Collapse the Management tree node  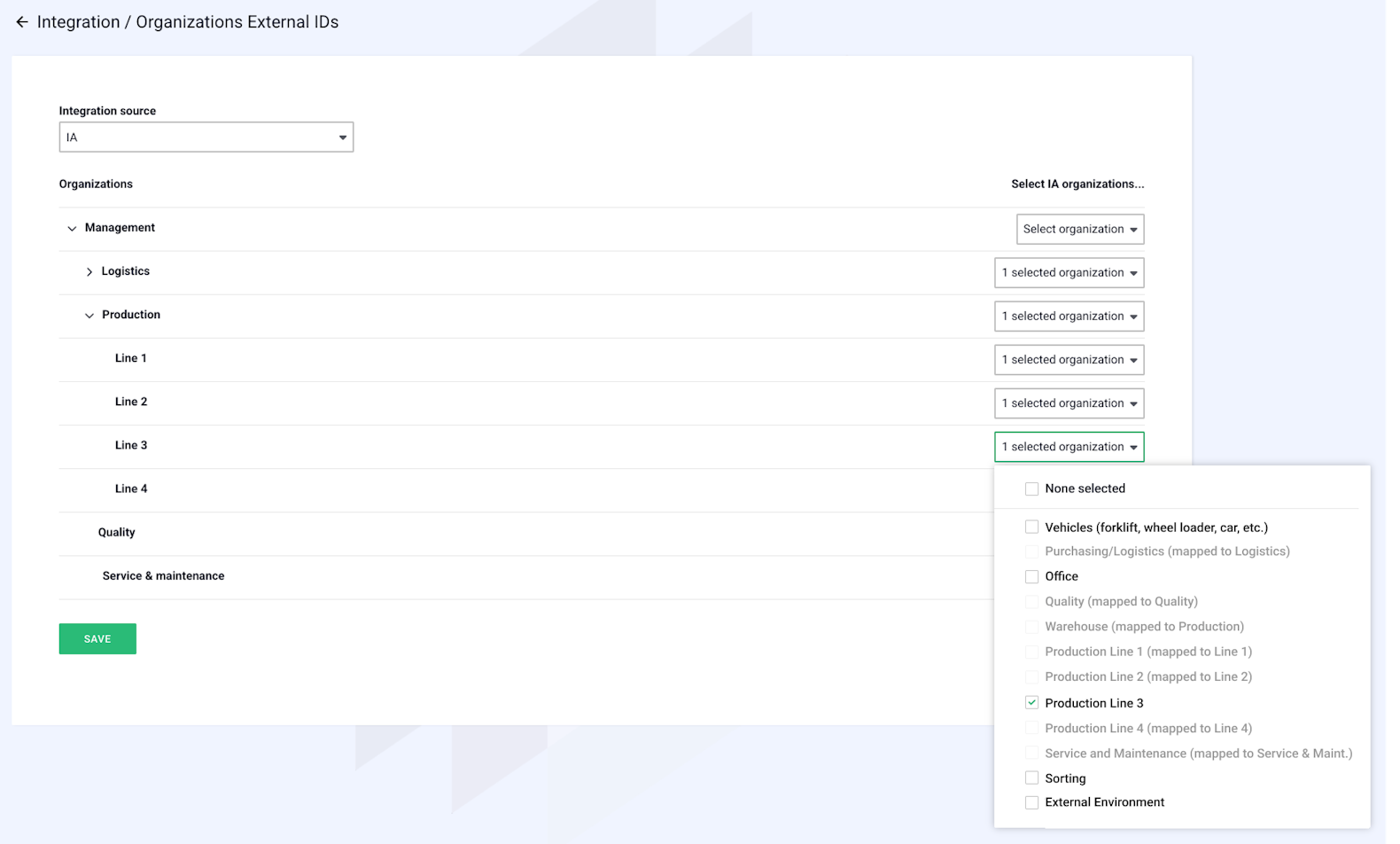tap(72, 229)
